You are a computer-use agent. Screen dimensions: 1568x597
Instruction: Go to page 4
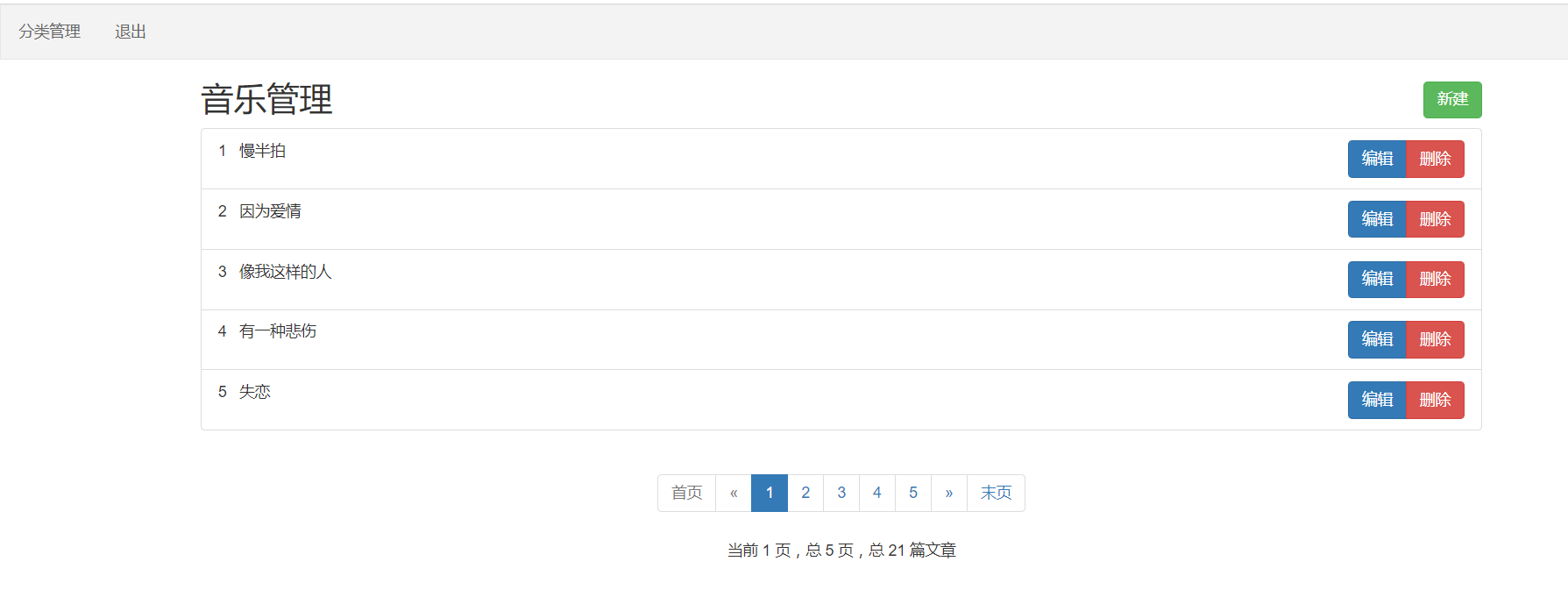click(877, 493)
